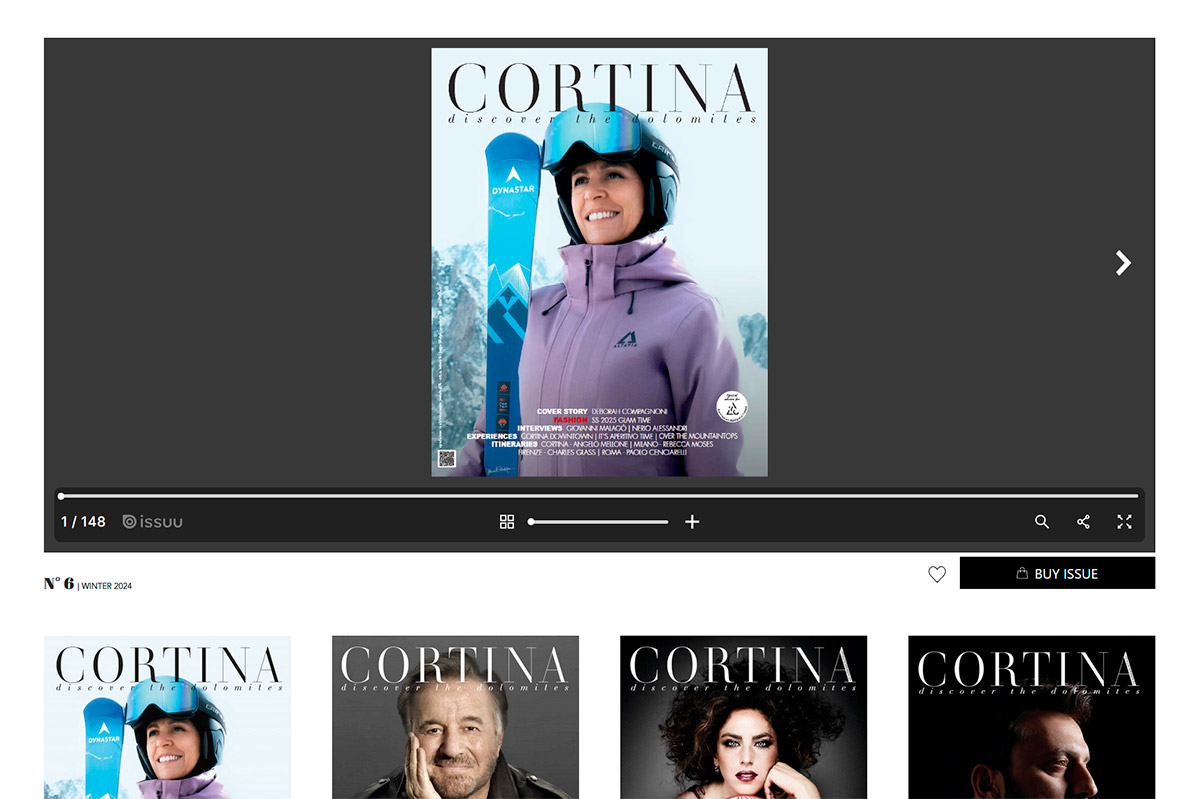Add the issue to favorites with the heart

pos(937,574)
